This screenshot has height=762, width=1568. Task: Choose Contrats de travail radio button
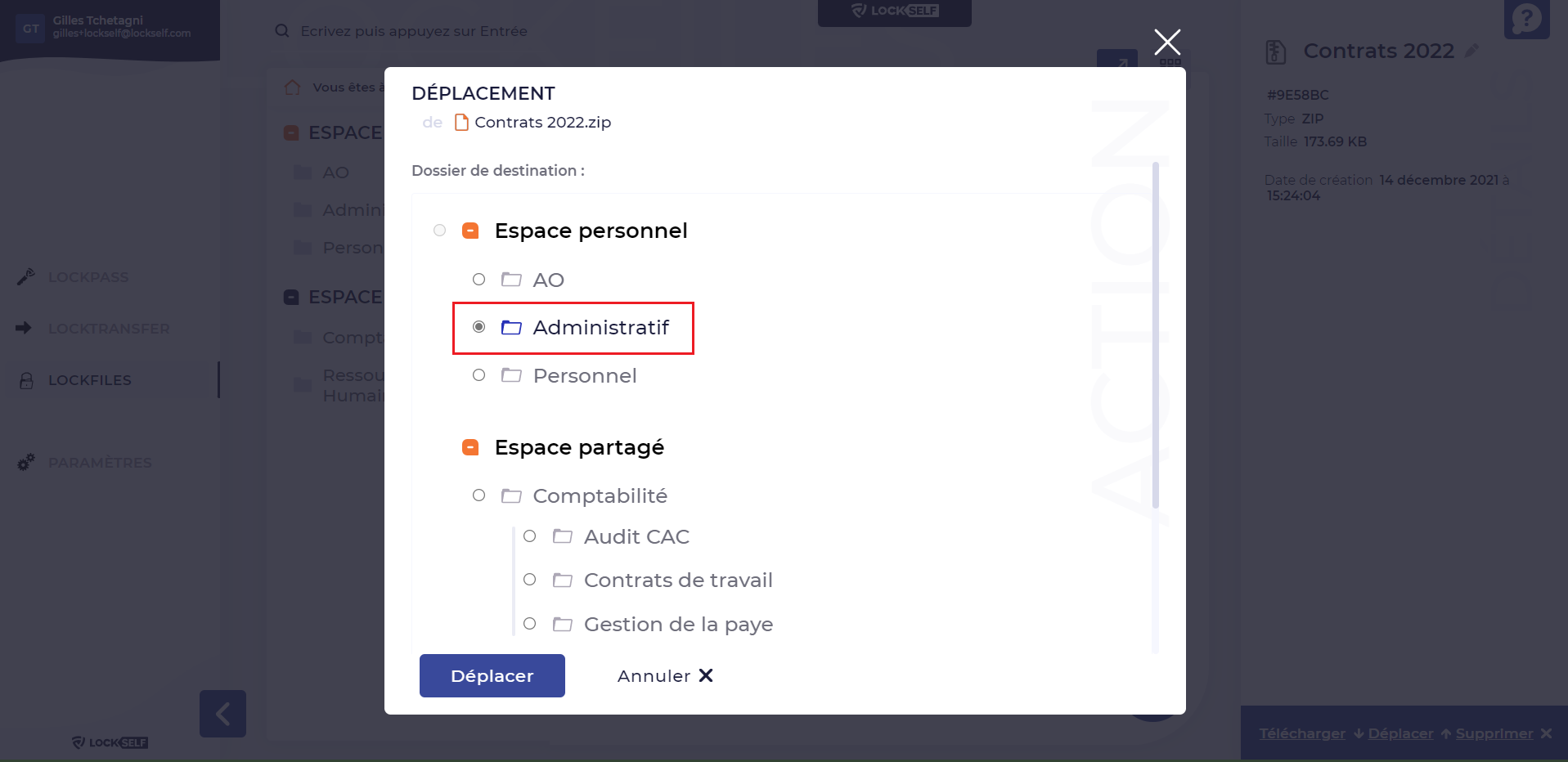(530, 580)
